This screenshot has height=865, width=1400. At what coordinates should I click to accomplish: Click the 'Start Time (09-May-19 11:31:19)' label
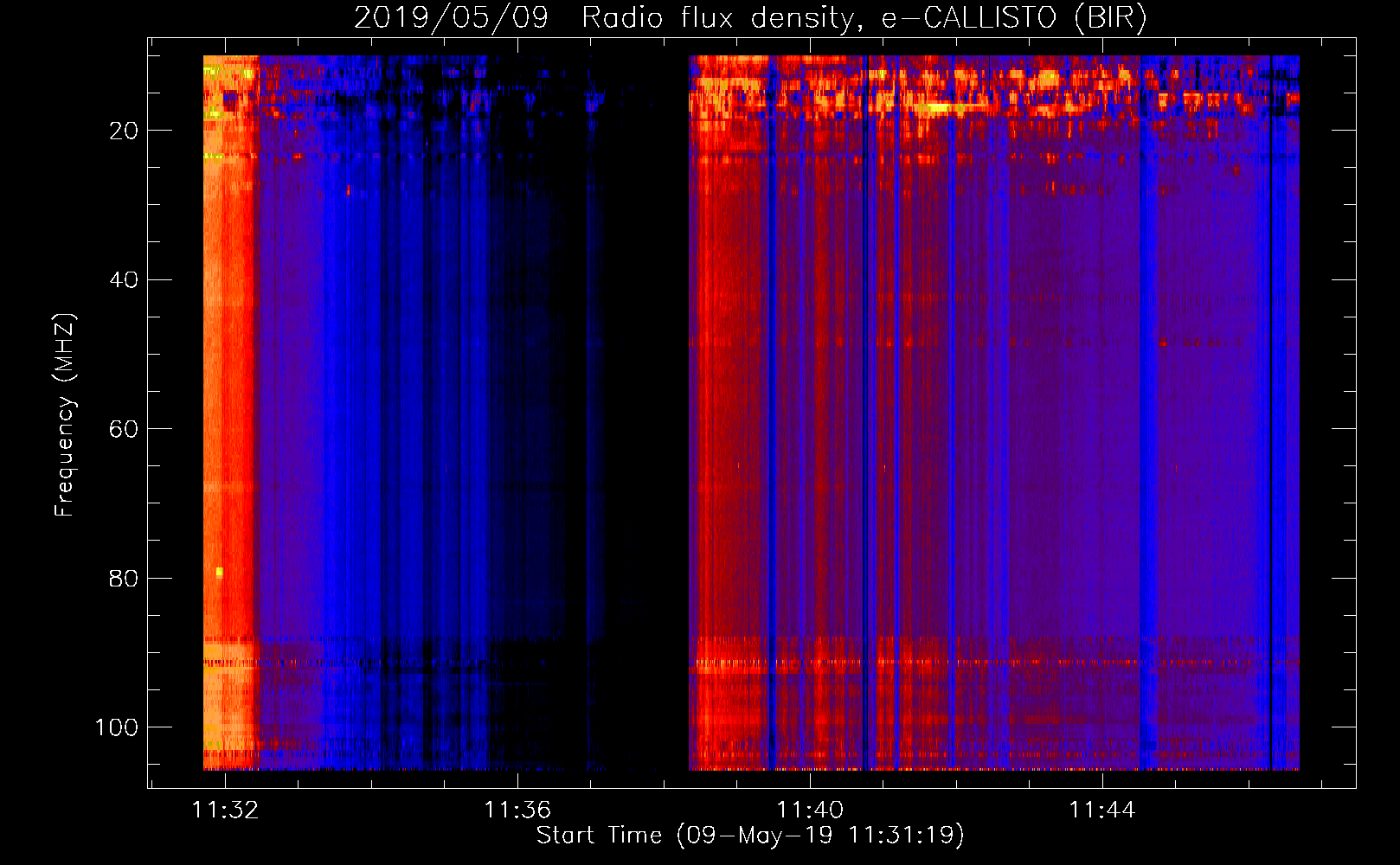point(750,836)
